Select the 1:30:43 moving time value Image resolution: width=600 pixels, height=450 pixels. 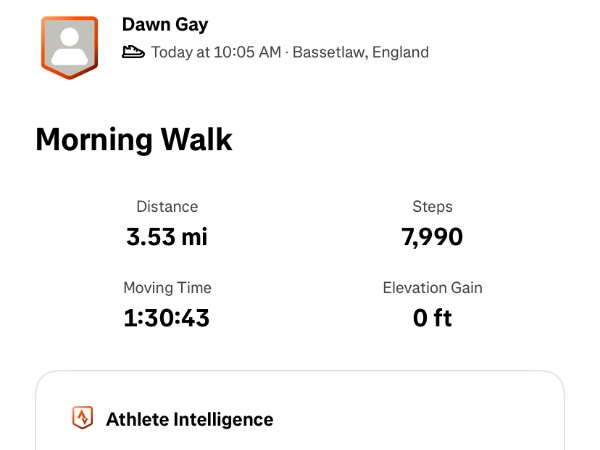click(167, 318)
